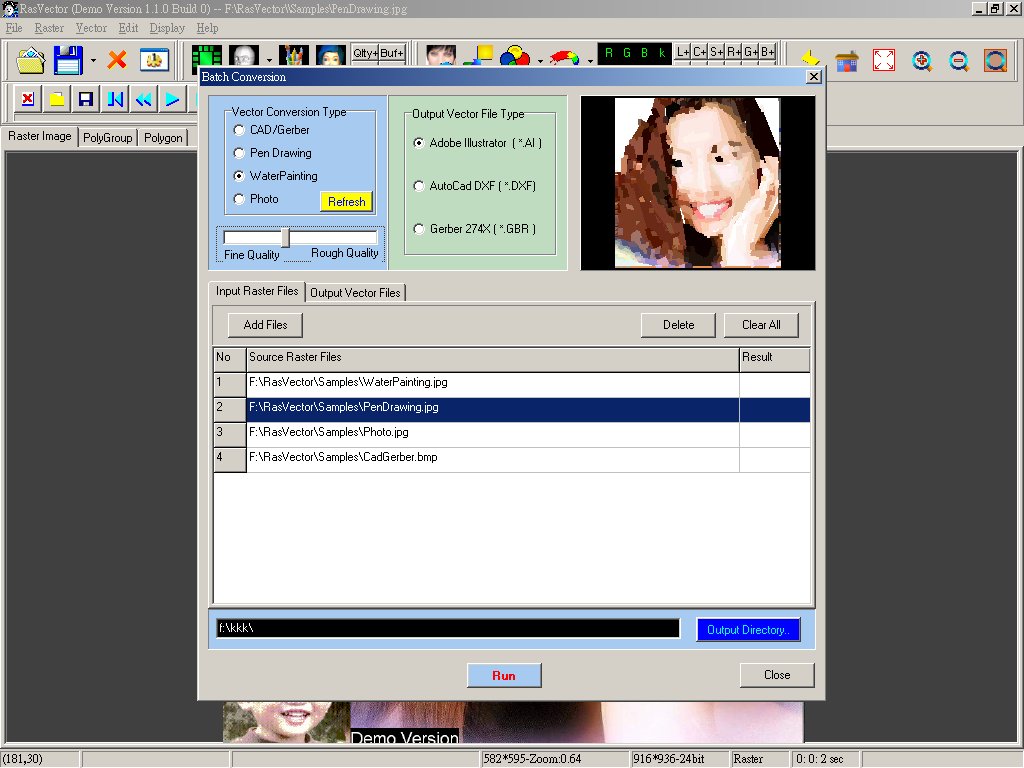Click the zoom in magnifier icon
Viewport: 1024px width, 768px height.
[x=921, y=61]
